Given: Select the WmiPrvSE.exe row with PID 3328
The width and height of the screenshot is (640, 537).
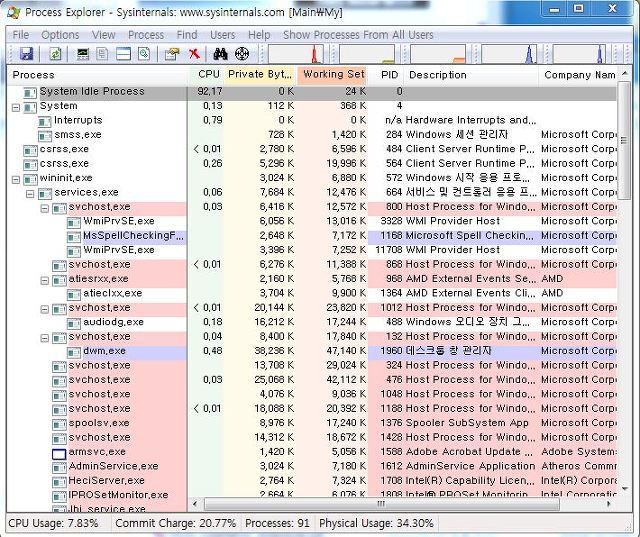Looking at the screenshot, I should coord(312,221).
